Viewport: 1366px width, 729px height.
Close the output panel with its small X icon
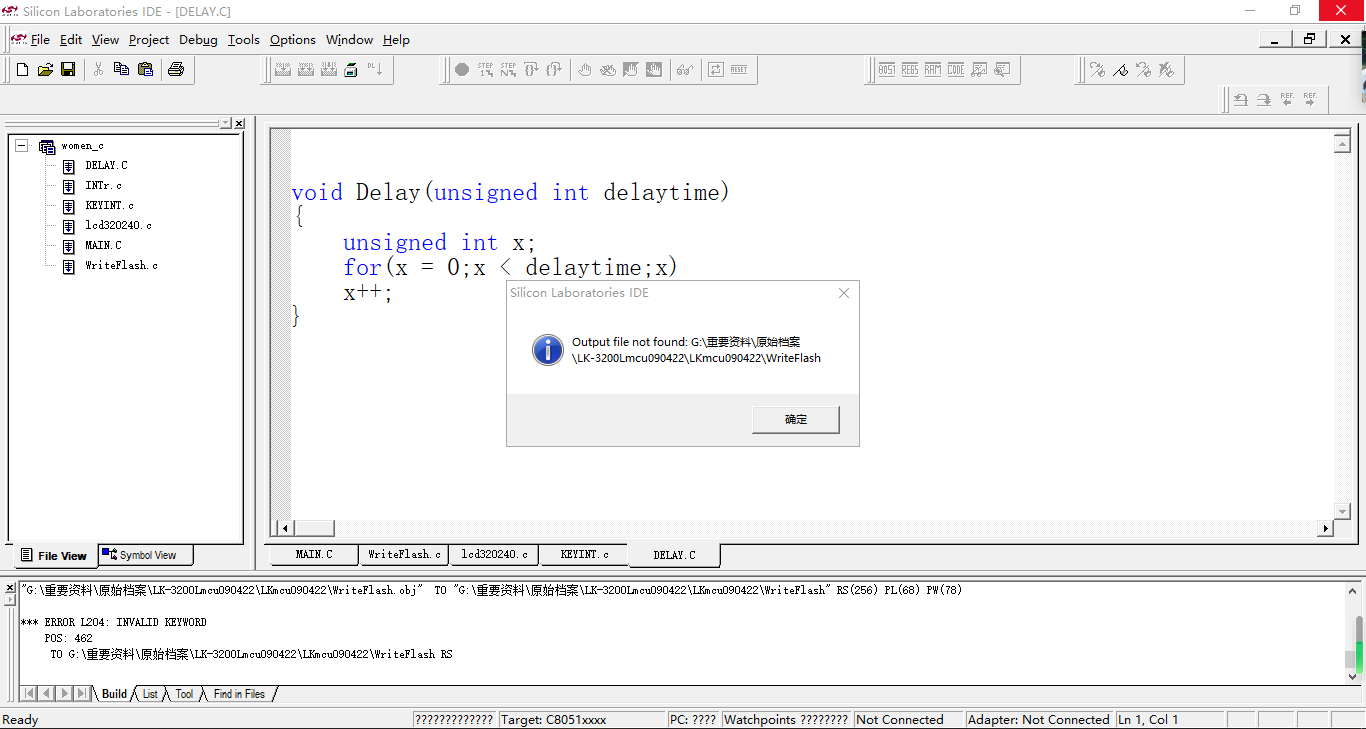(x=11, y=589)
